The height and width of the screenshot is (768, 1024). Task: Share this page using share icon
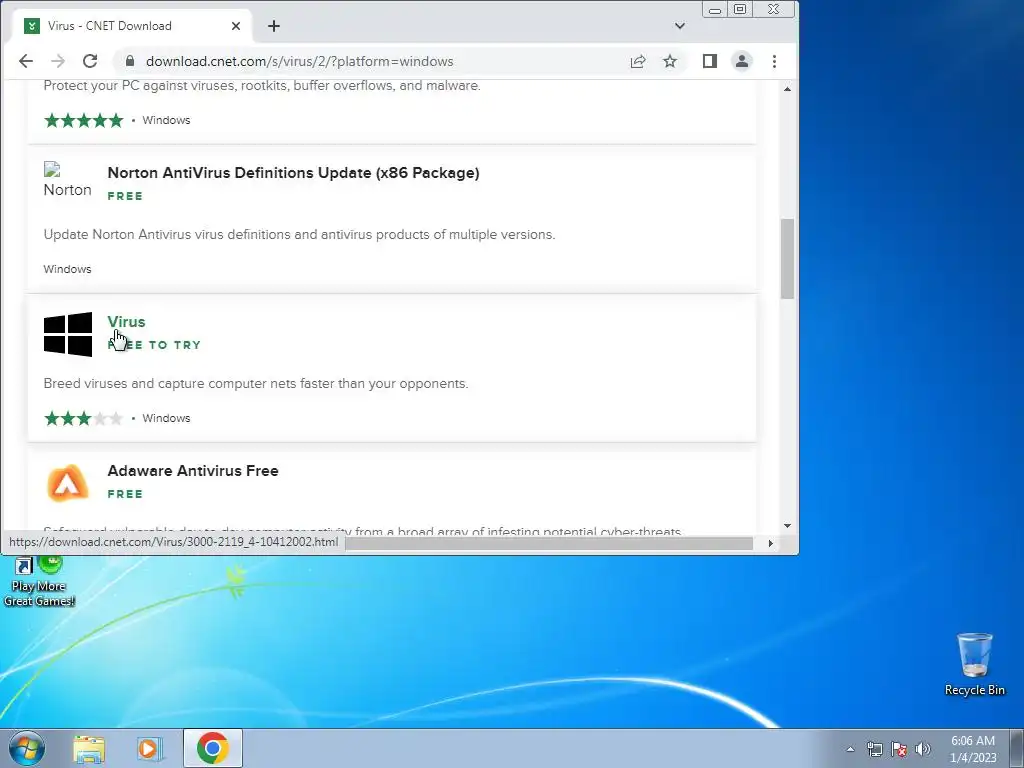(x=638, y=61)
